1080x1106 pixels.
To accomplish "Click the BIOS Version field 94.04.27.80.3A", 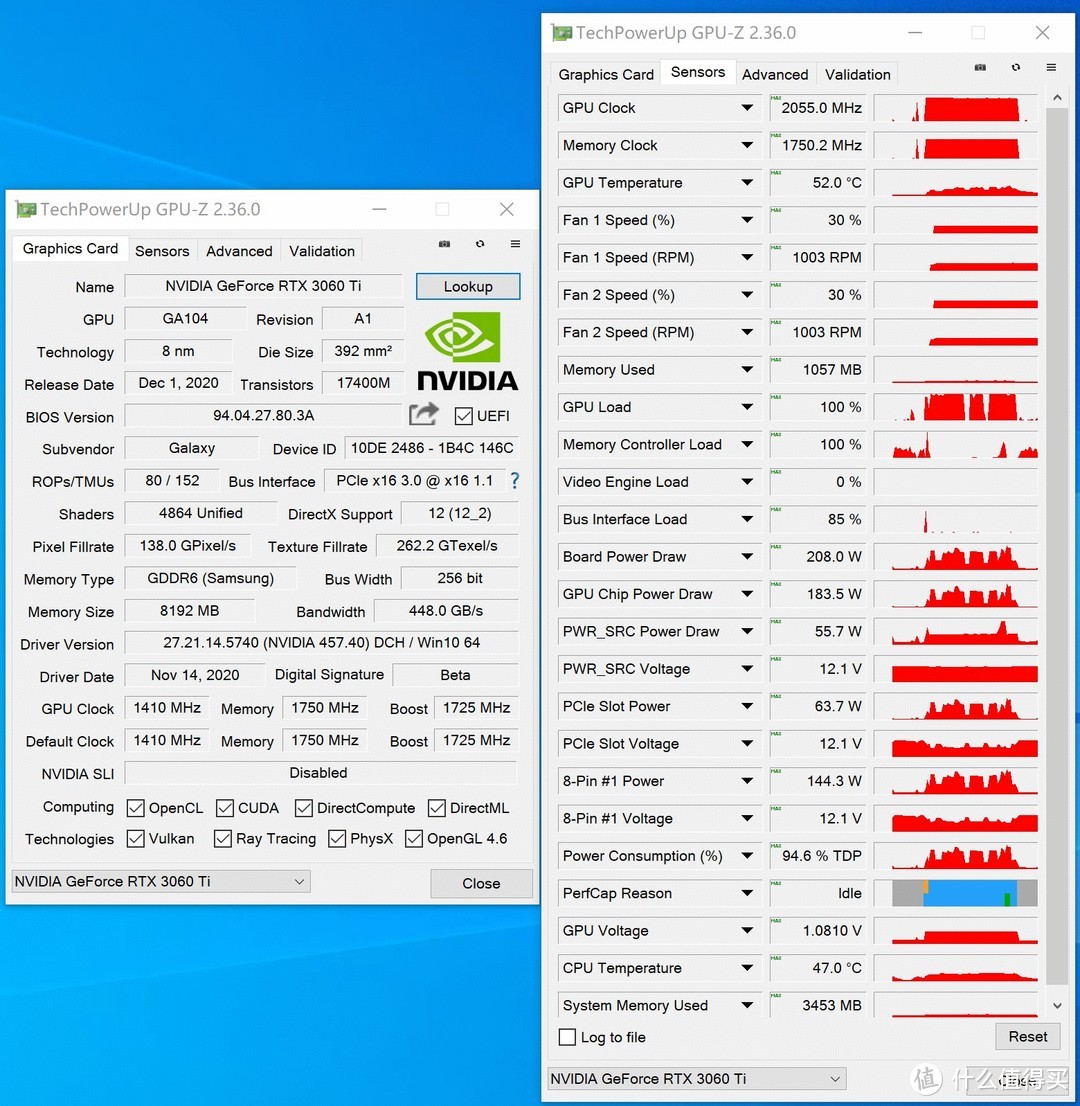I will tap(263, 415).
